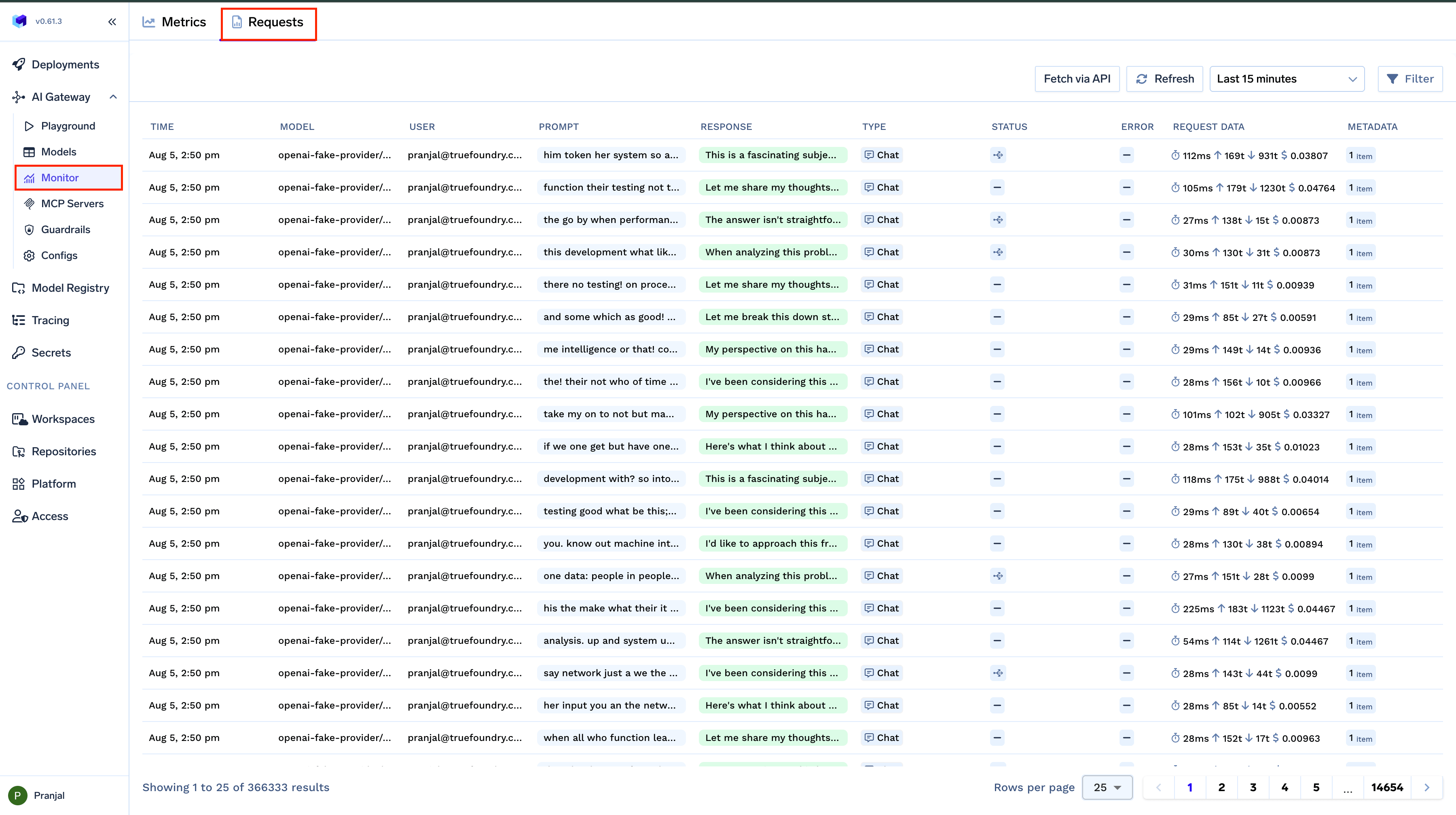Open the Configs gear icon

29,256
